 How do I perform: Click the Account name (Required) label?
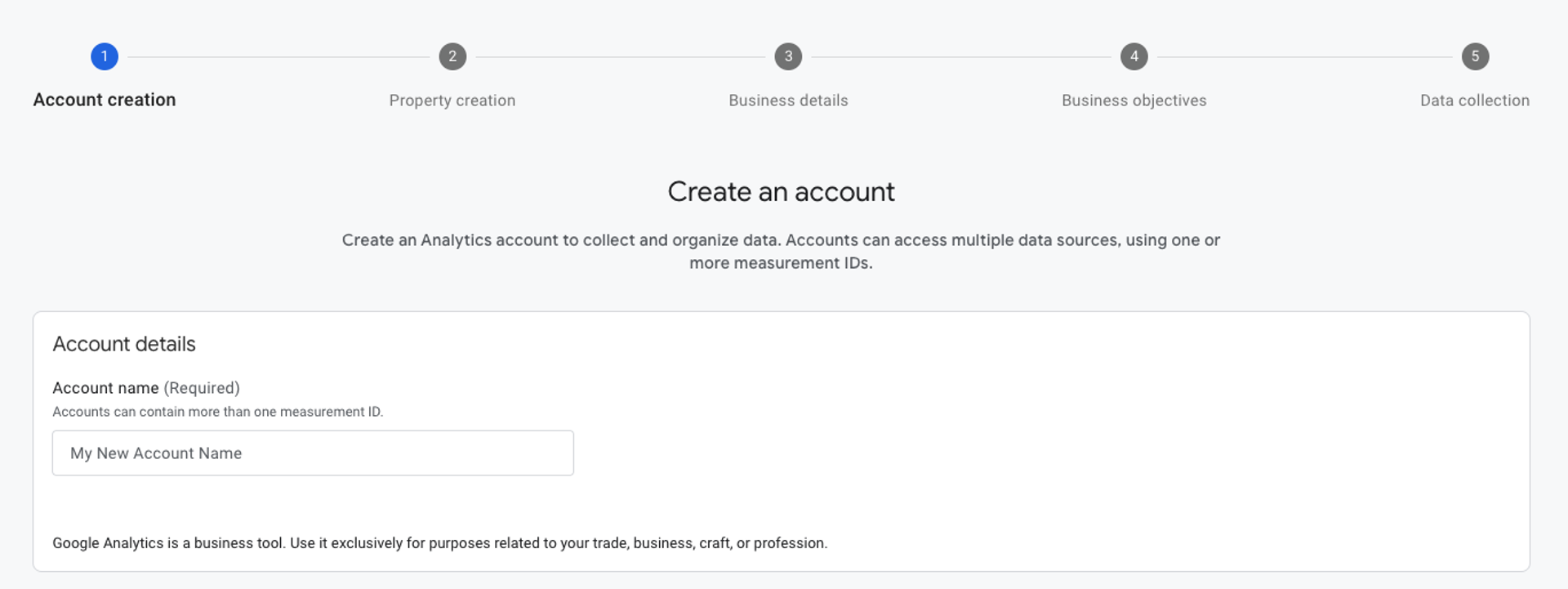146,388
